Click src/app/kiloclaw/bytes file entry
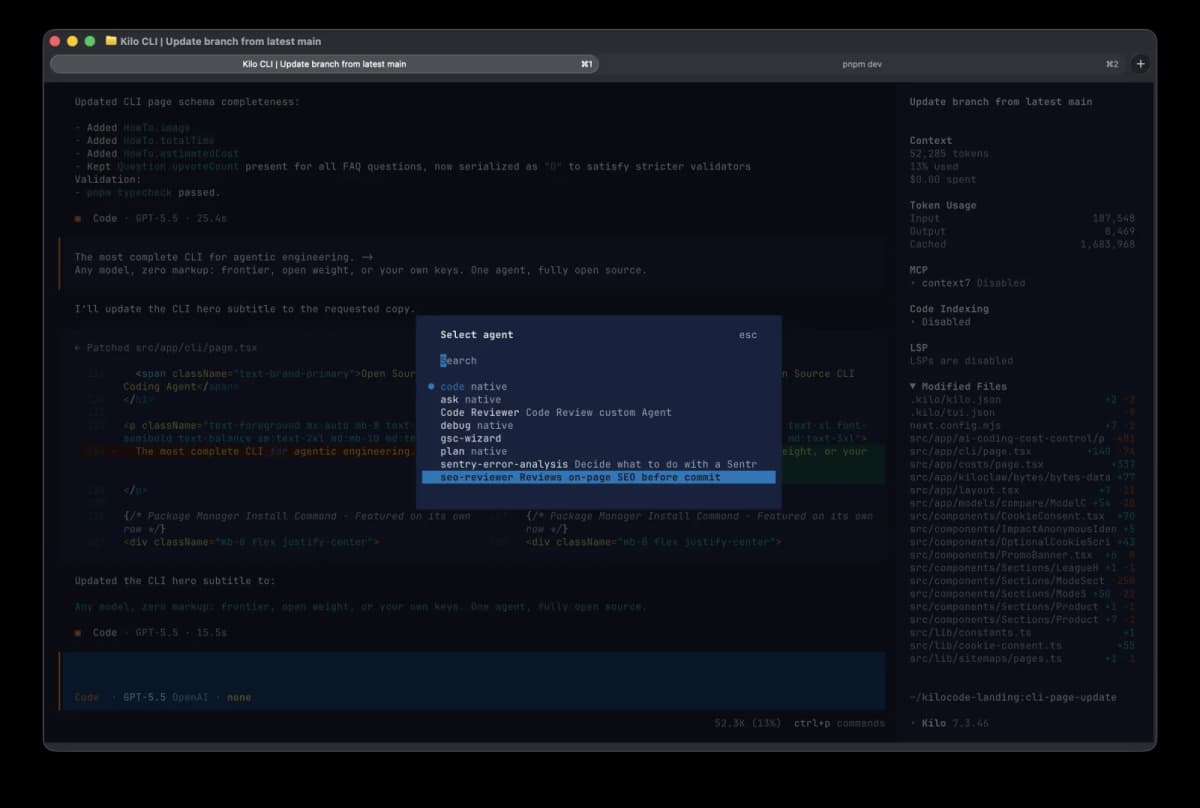The image size is (1200, 808). coord(1022,477)
